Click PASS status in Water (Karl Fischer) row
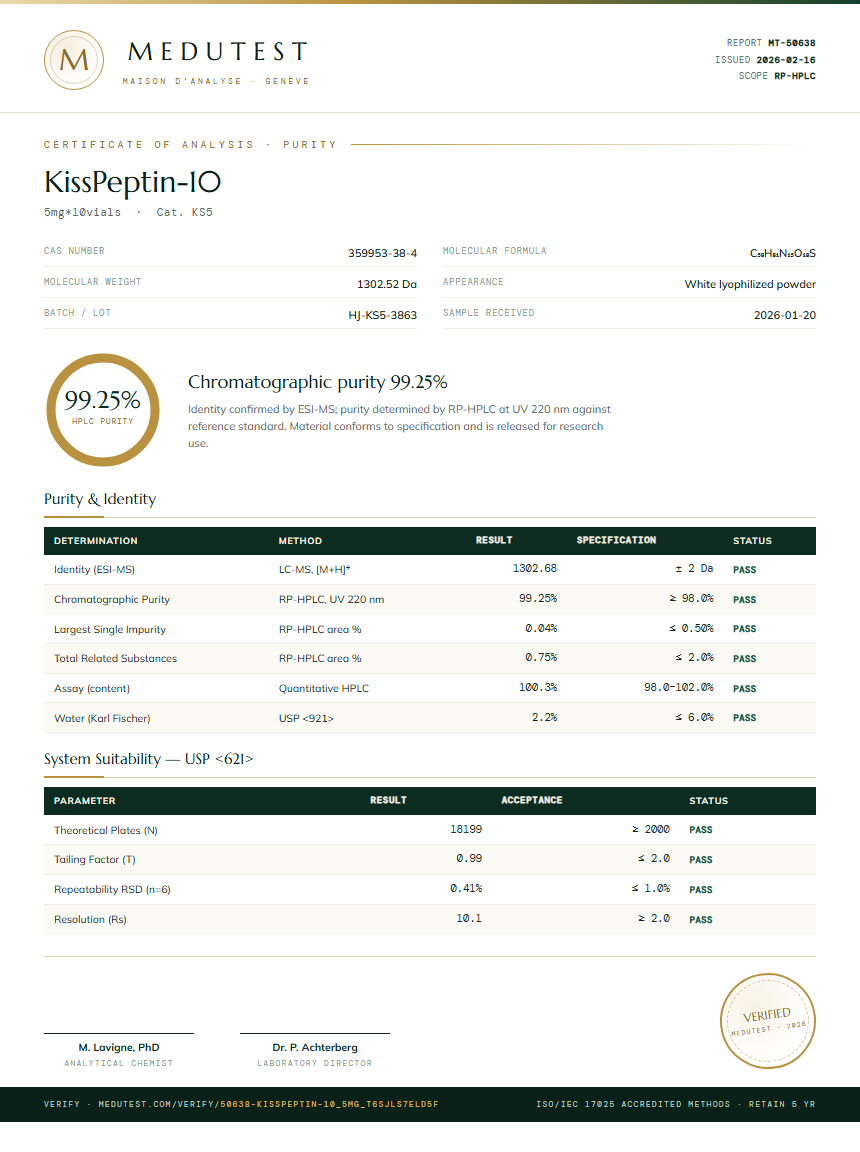The height and width of the screenshot is (1152, 860). pyautogui.click(x=745, y=718)
